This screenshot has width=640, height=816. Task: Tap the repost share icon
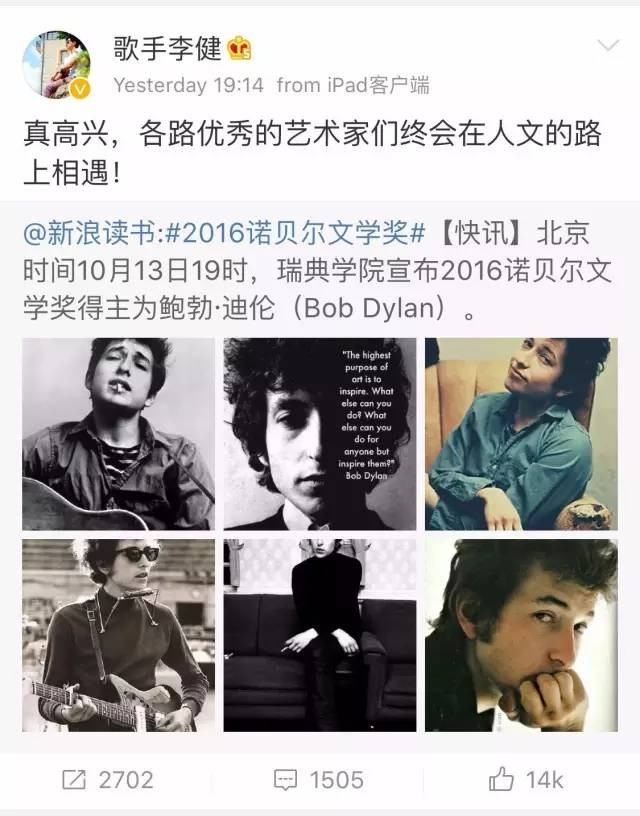point(74,779)
